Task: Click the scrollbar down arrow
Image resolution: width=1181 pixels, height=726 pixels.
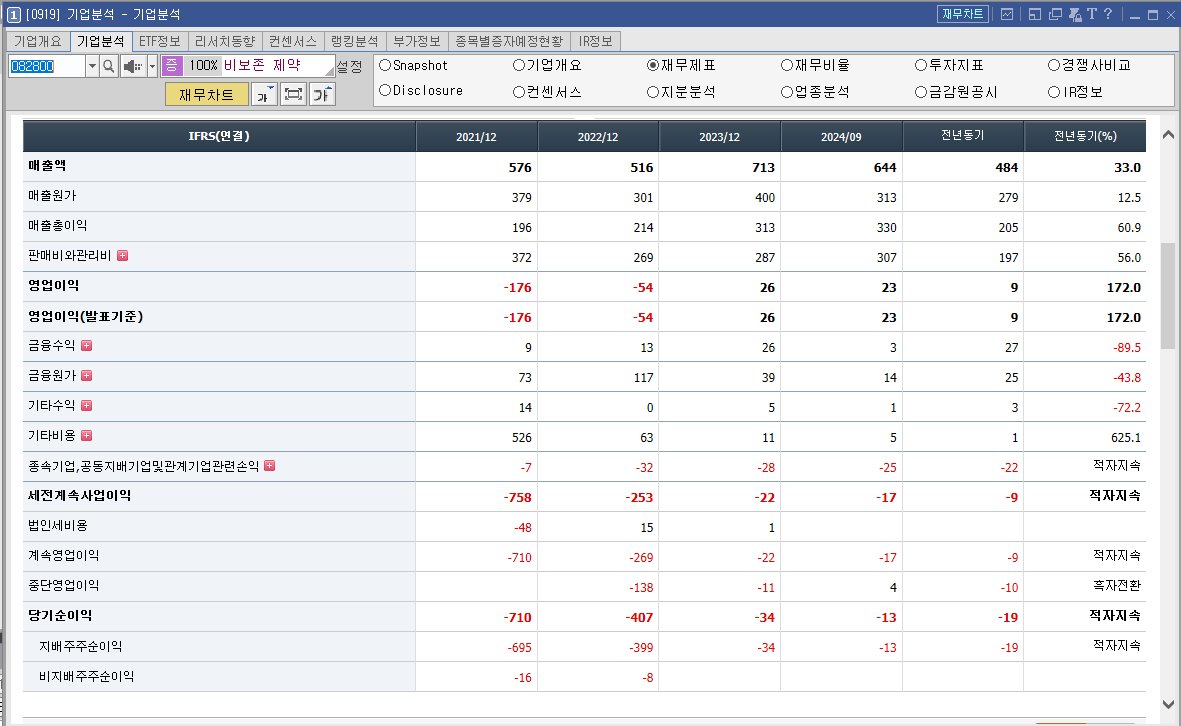Action: pyautogui.click(x=1167, y=705)
